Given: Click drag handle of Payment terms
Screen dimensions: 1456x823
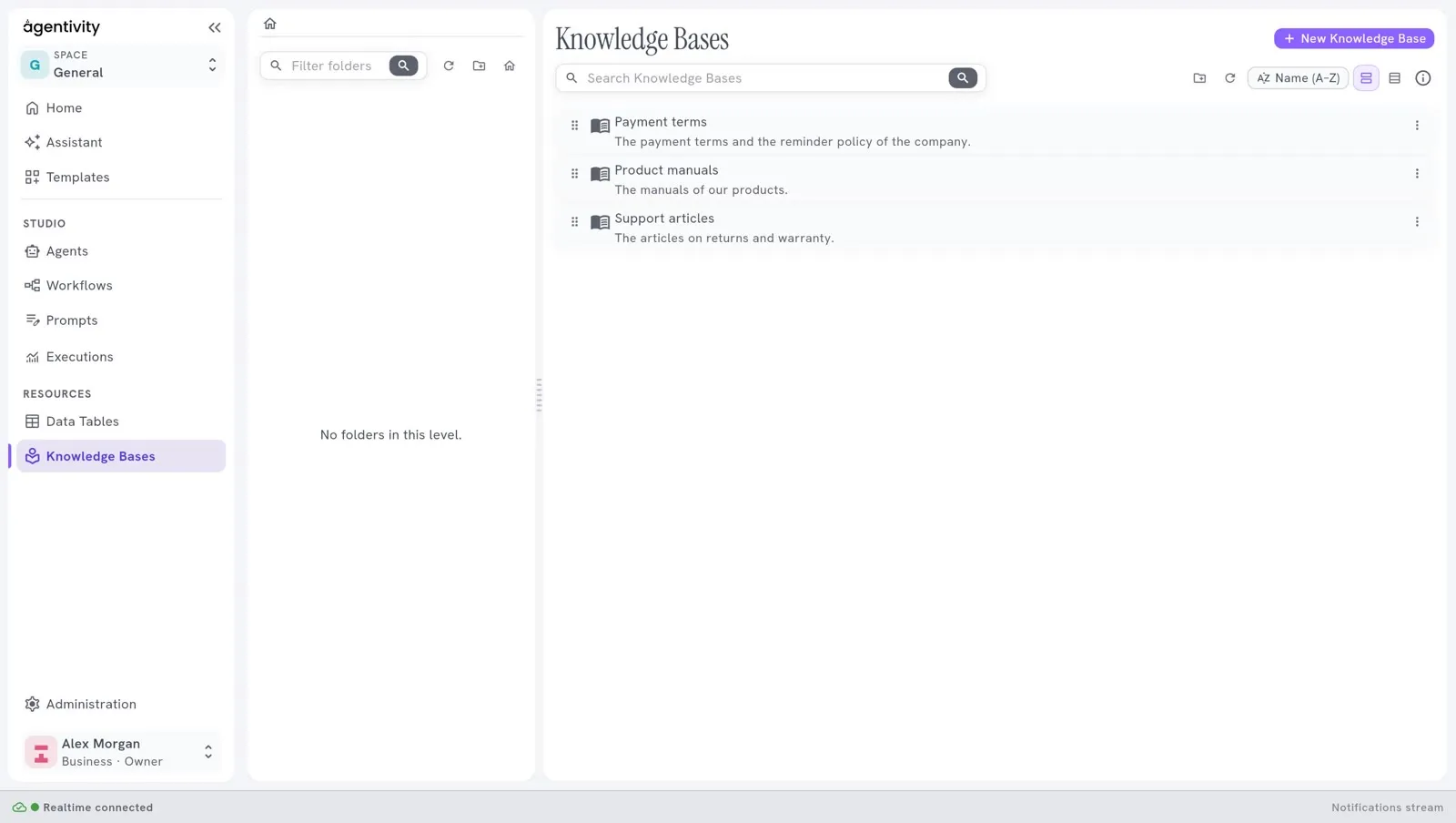Looking at the screenshot, I should click(574, 126).
